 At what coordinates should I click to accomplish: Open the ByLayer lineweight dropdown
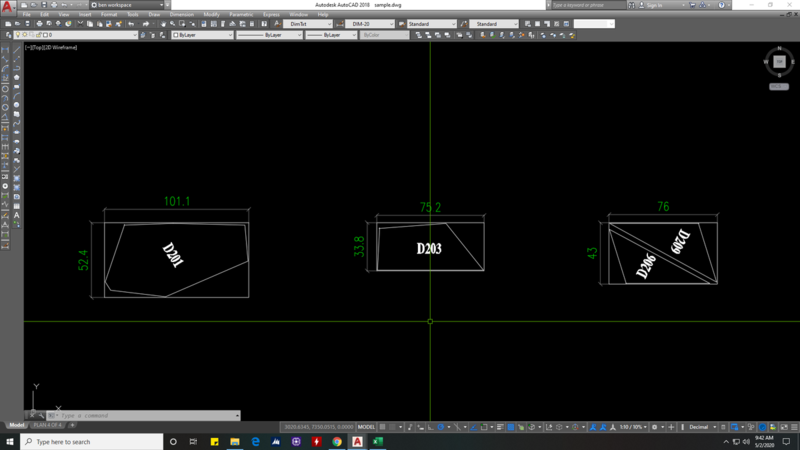pyautogui.click(x=331, y=35)
